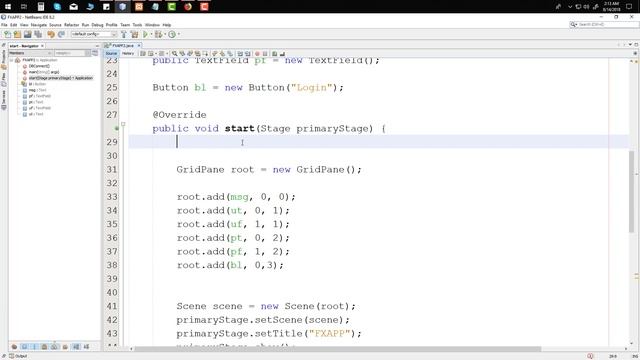This screenshot has height=360, width=640.
Task: Open the Source menu
Action: pos(55,25)
